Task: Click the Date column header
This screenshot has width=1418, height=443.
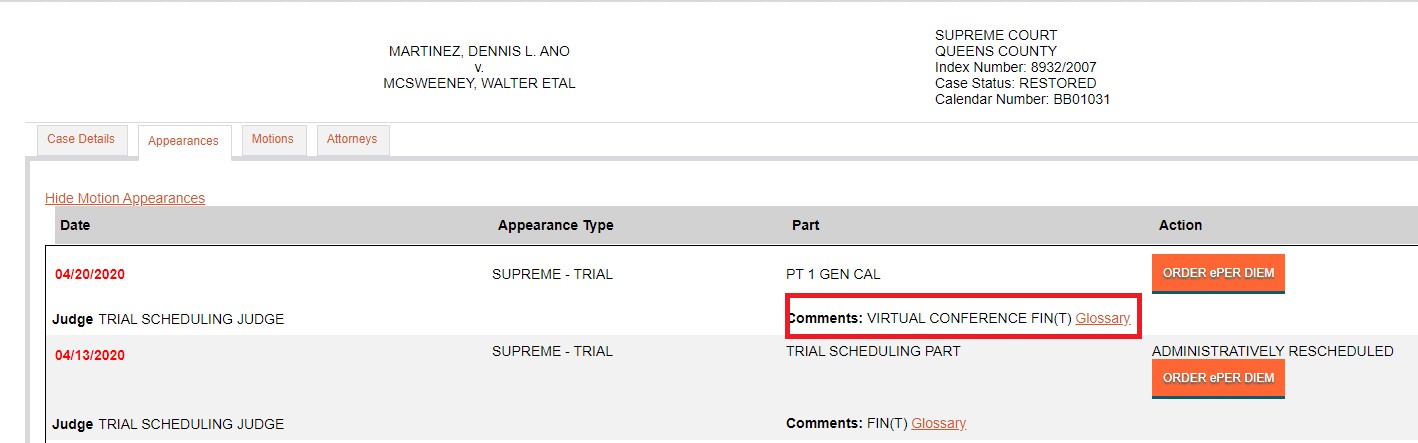Action: pos(75,225)
